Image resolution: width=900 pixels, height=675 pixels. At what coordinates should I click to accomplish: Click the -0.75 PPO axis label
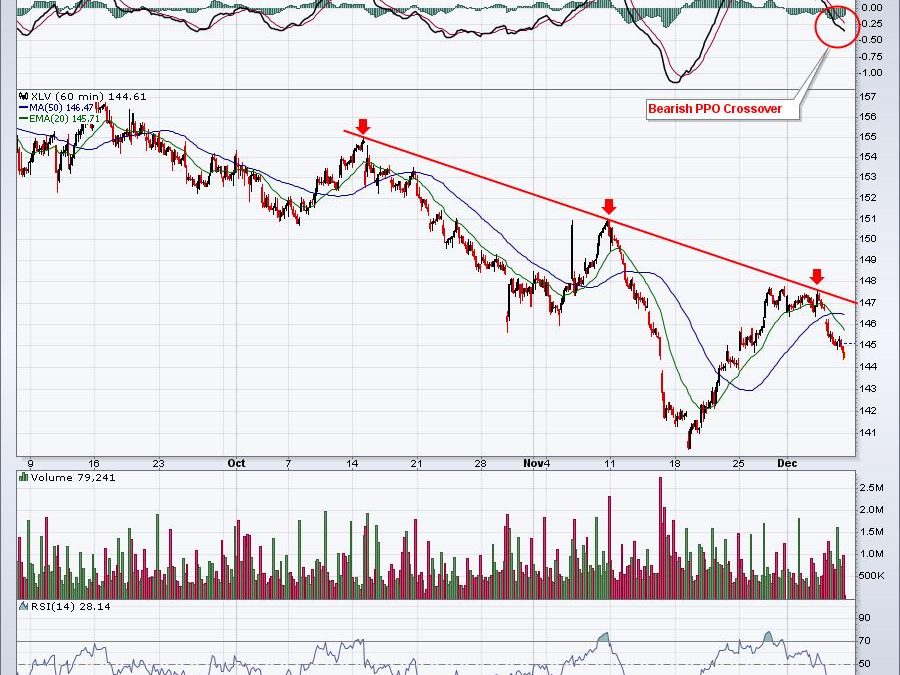point(871,56)
